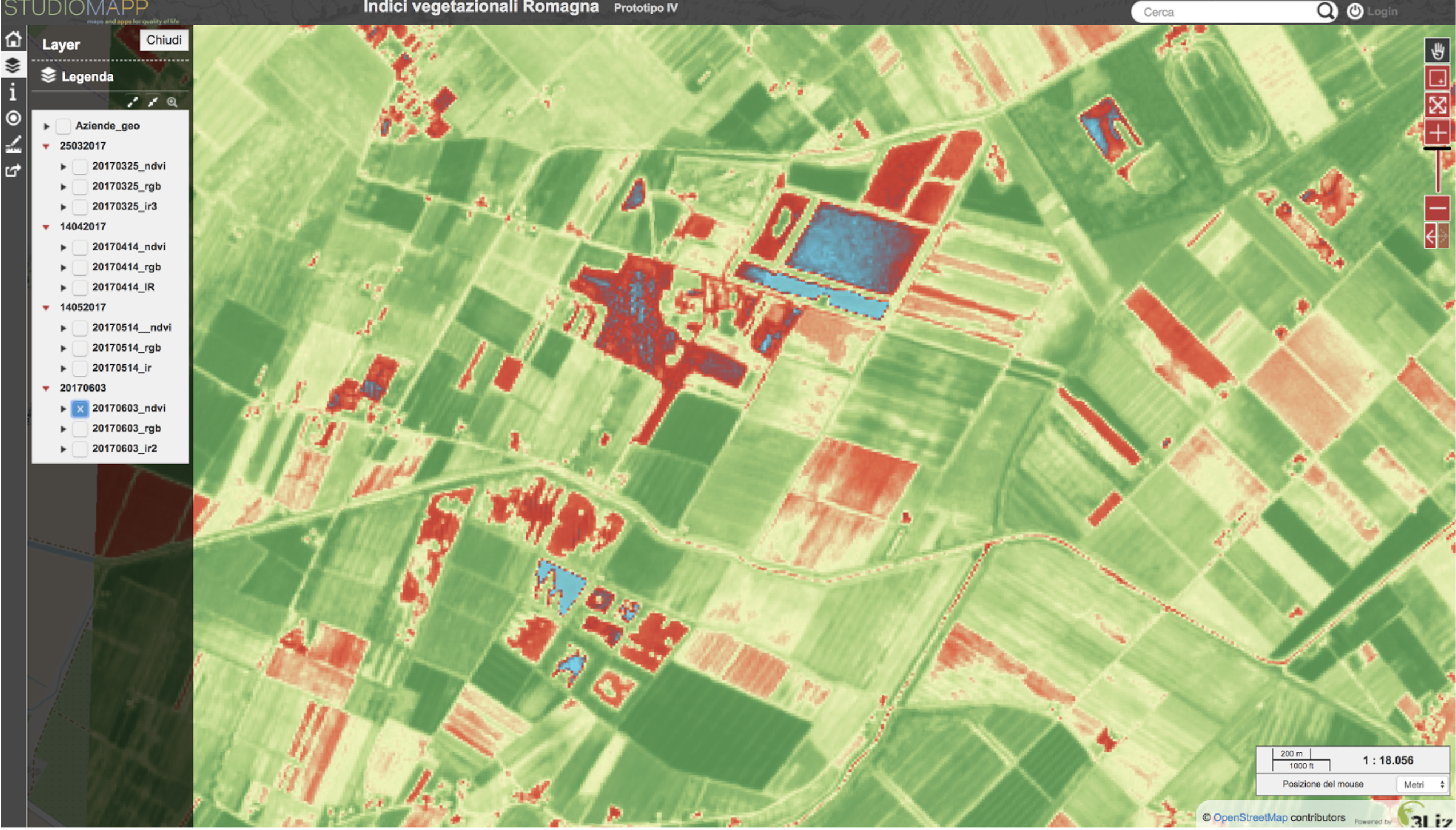Collapse all legend groups icon

[x=153, y=102]
